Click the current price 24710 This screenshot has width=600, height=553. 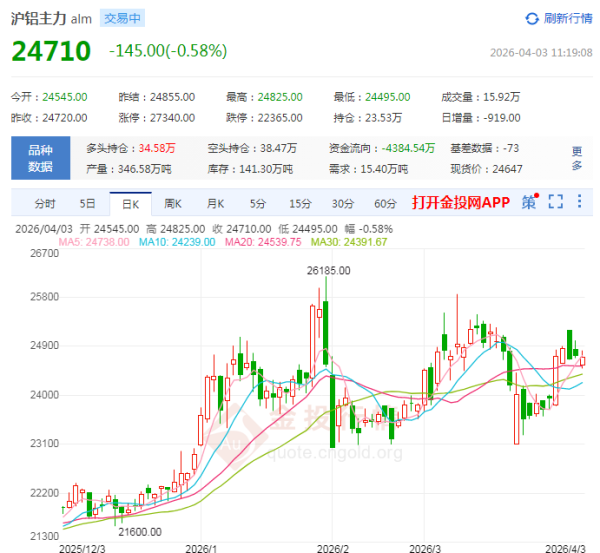(x=51, y=51)
